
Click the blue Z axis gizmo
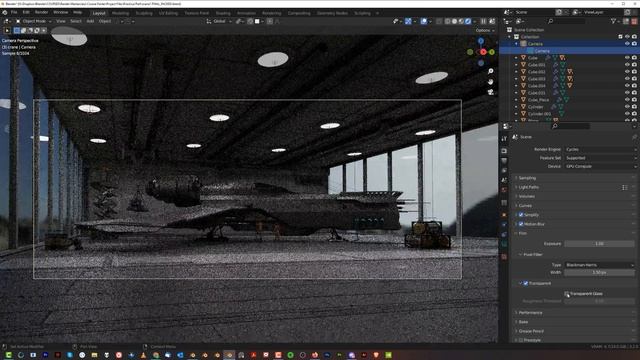pos(481,41)
